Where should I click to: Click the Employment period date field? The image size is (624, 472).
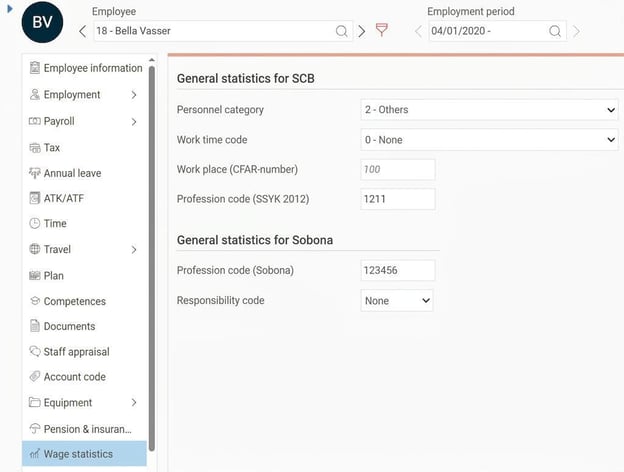click(x=497, y=31)
